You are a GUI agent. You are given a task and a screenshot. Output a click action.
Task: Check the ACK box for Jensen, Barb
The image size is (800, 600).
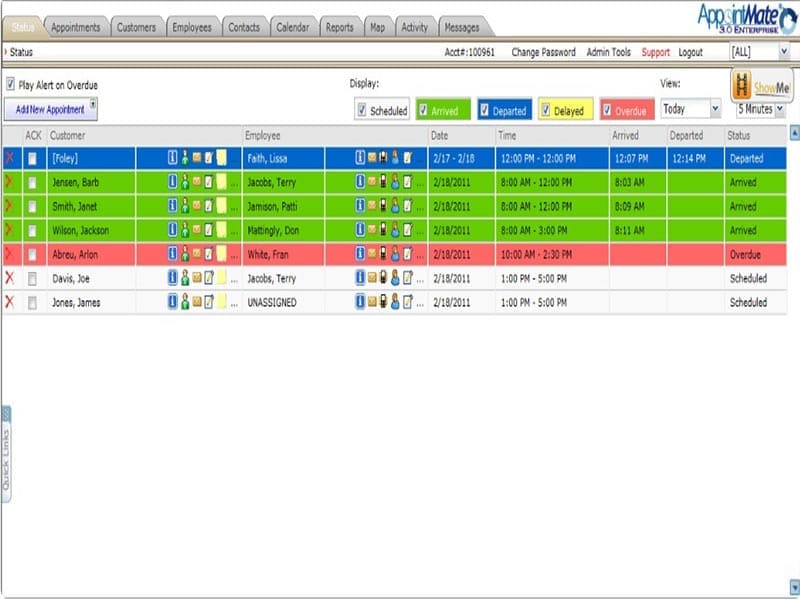[x=32, y=183]
